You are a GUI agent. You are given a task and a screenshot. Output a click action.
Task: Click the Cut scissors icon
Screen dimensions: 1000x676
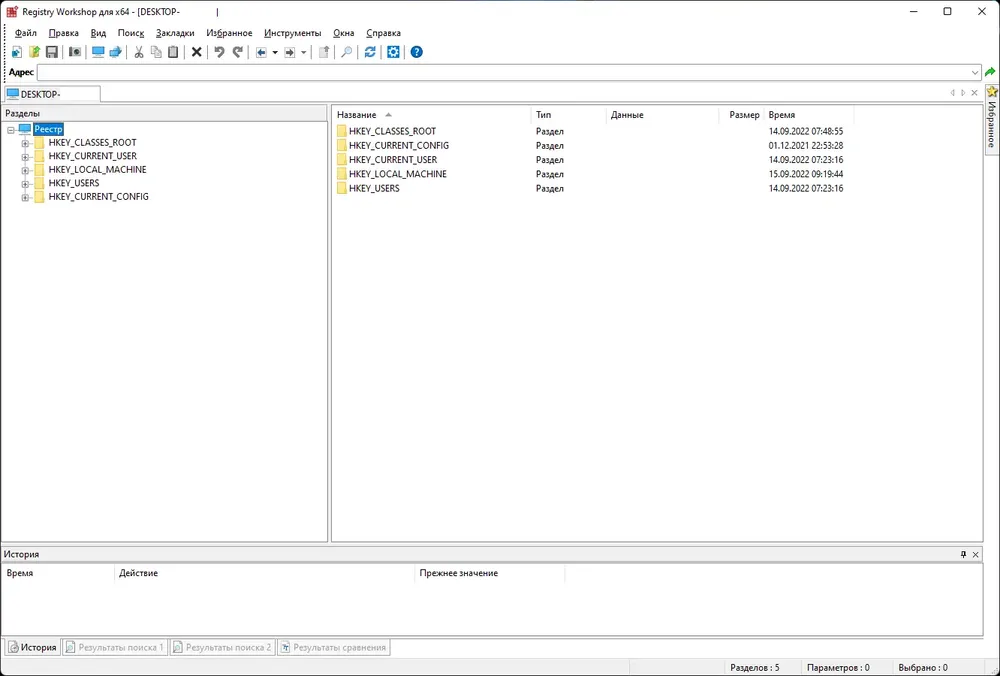[x=138, y=52]
